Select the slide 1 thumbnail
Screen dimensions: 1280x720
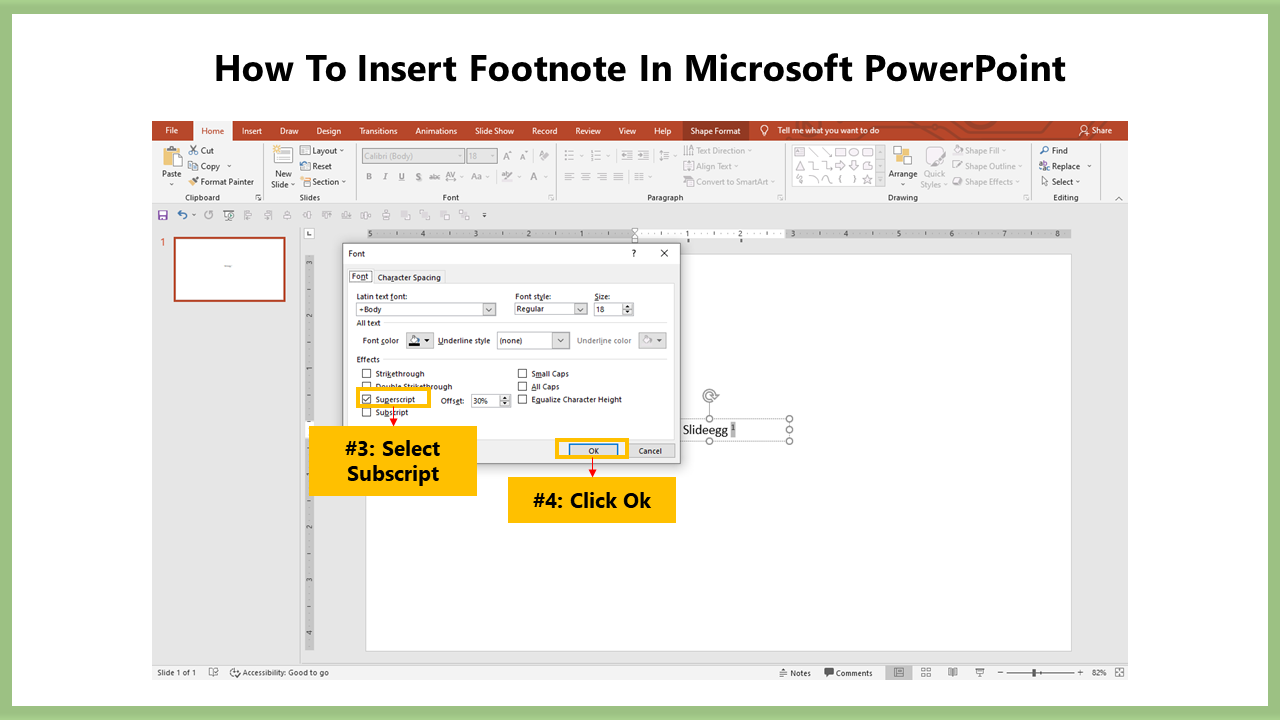coord(229,269)
